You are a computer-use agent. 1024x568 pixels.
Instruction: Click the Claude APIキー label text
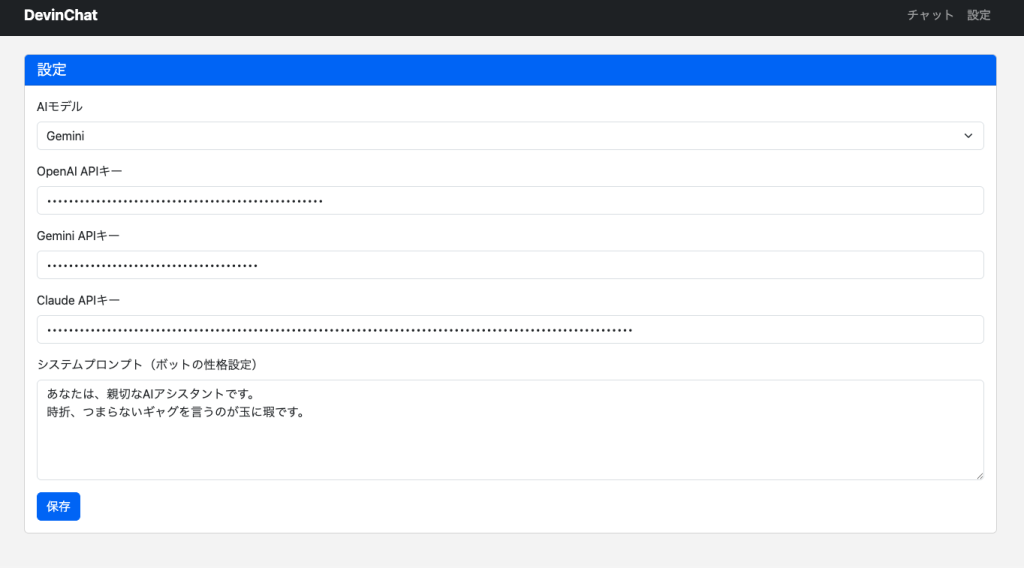pos(78,300)
